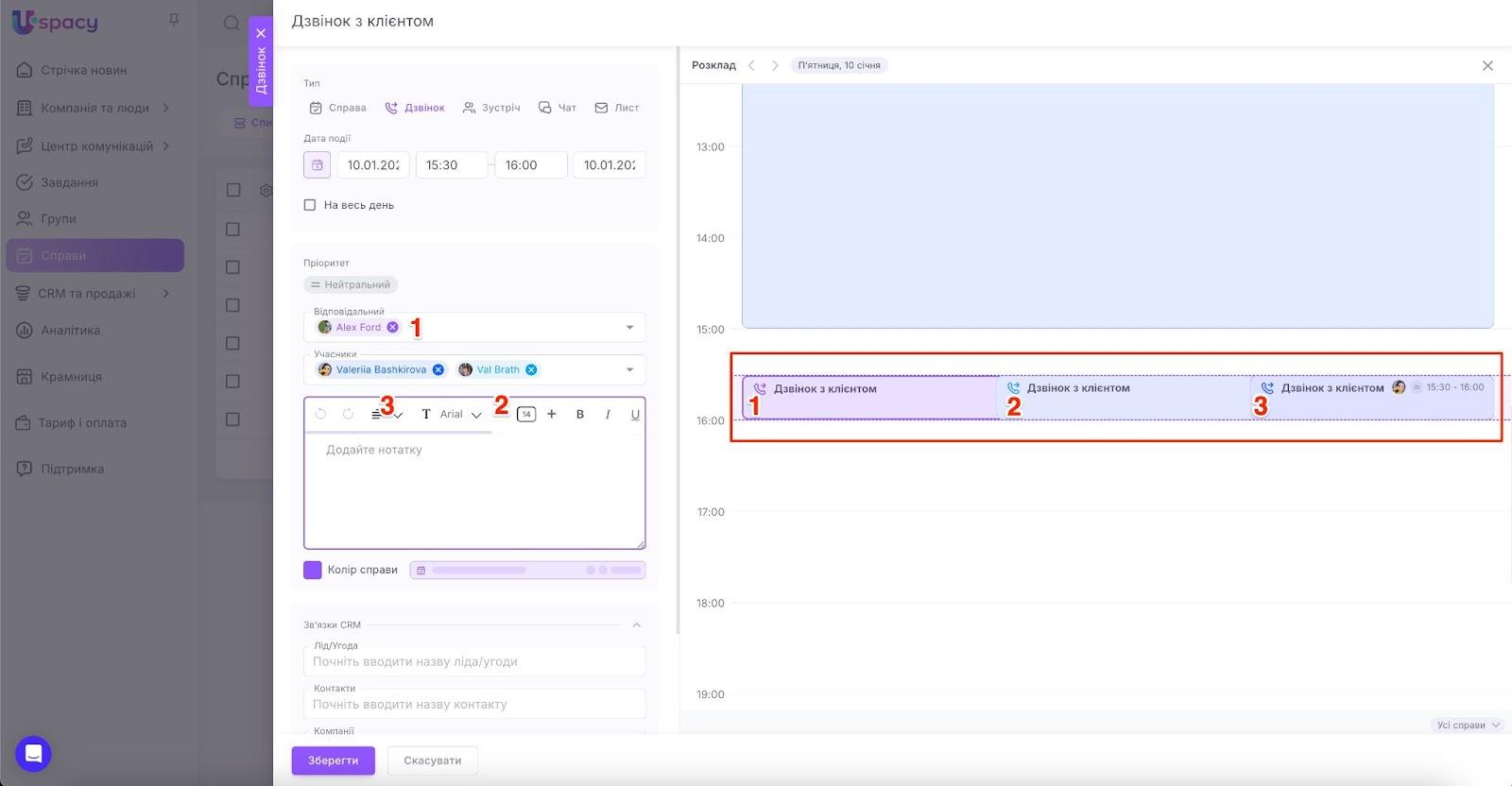Go to the previous day in Розклад
Viewport: 1512px width, 786px height.
coord(751,65)
